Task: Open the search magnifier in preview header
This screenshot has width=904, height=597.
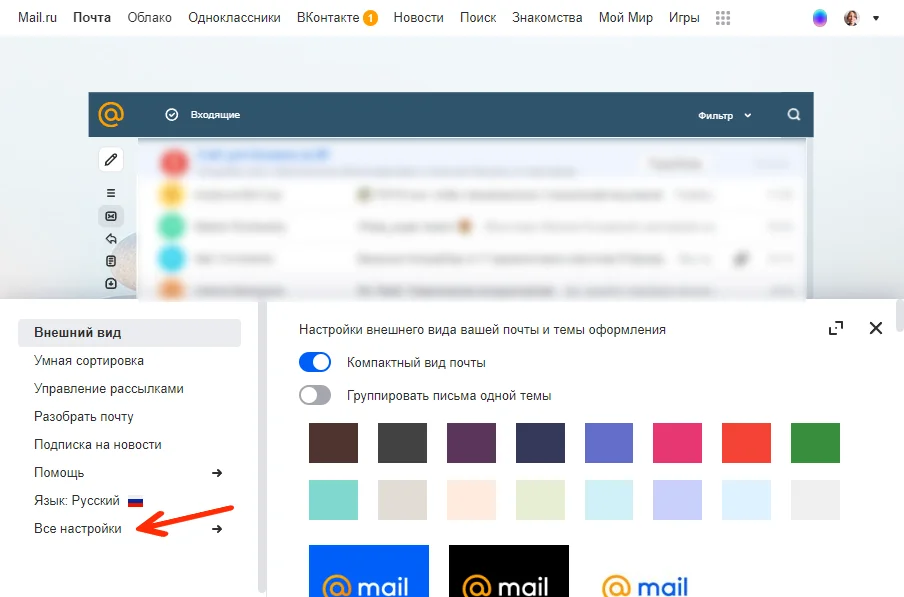Action: point(794,115)
